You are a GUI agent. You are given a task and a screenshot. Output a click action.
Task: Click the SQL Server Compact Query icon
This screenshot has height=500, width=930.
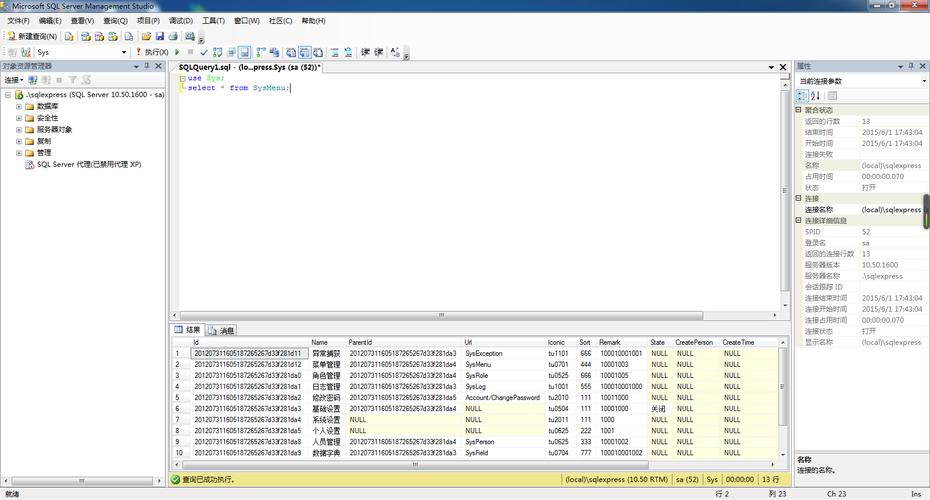tap(129, 36)
